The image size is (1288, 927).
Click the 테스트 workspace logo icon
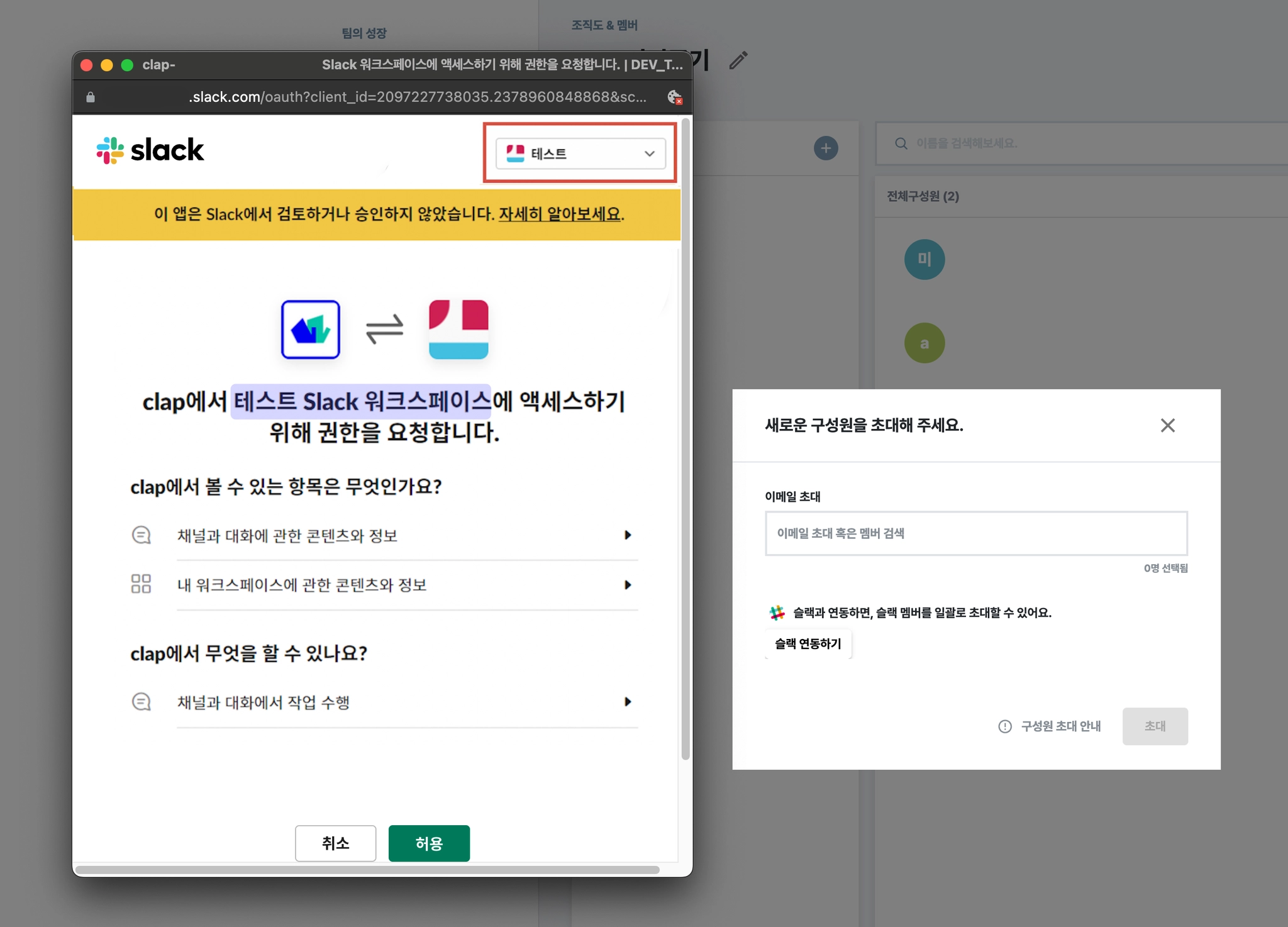(x=458, y=329)
